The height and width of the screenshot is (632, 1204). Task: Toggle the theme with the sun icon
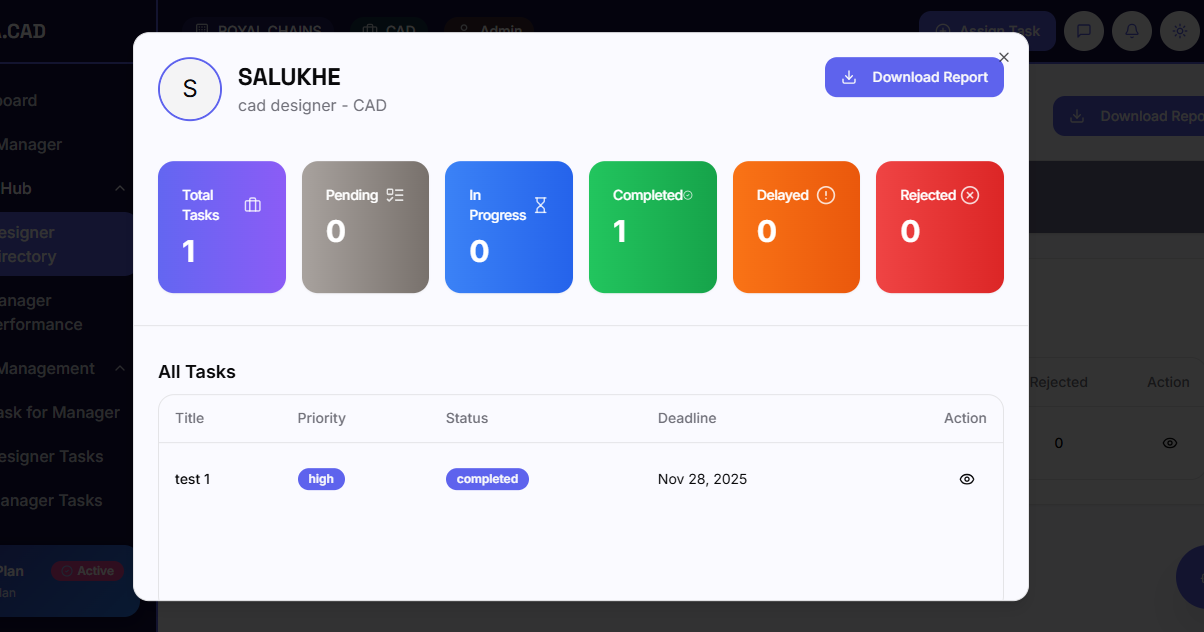pyautogui.click(x=1179, y=31)
